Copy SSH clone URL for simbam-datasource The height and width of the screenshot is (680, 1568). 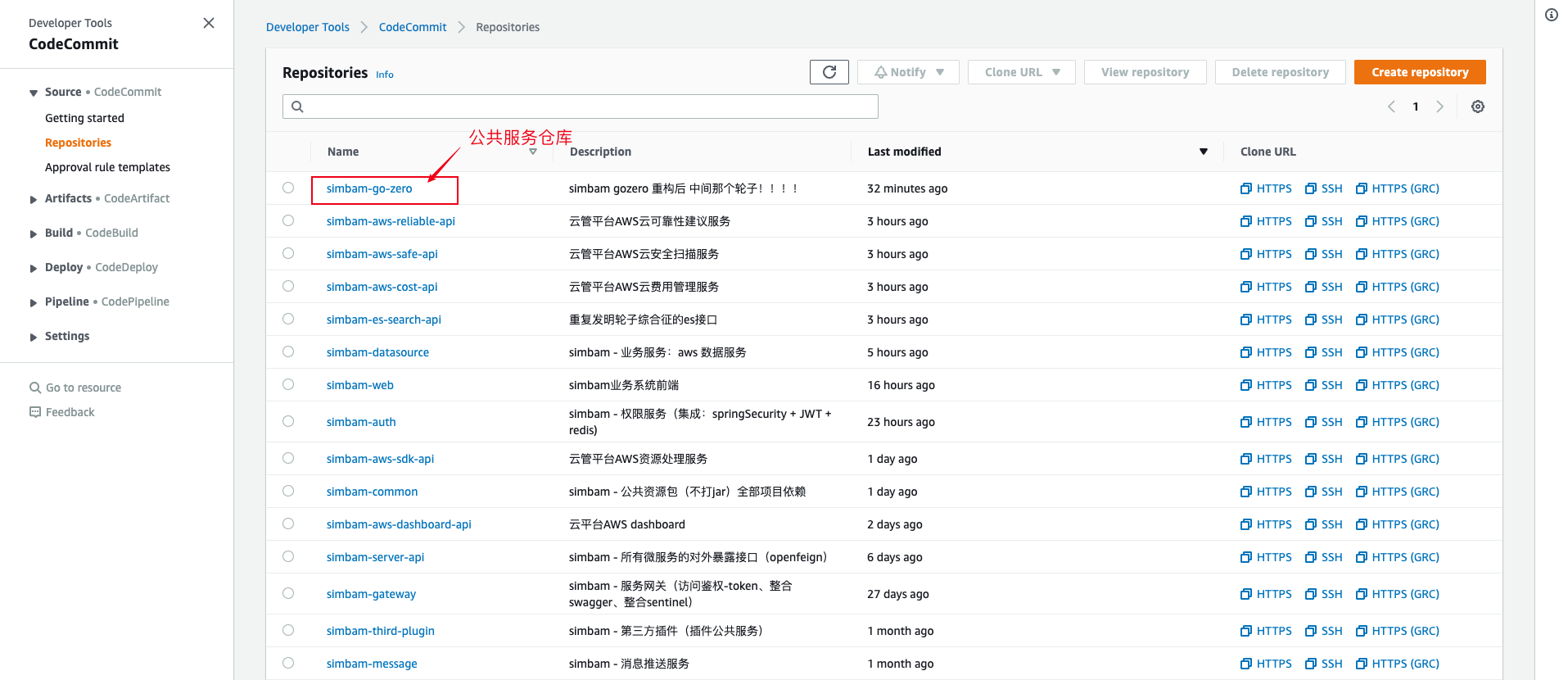tap(1324, 352)
